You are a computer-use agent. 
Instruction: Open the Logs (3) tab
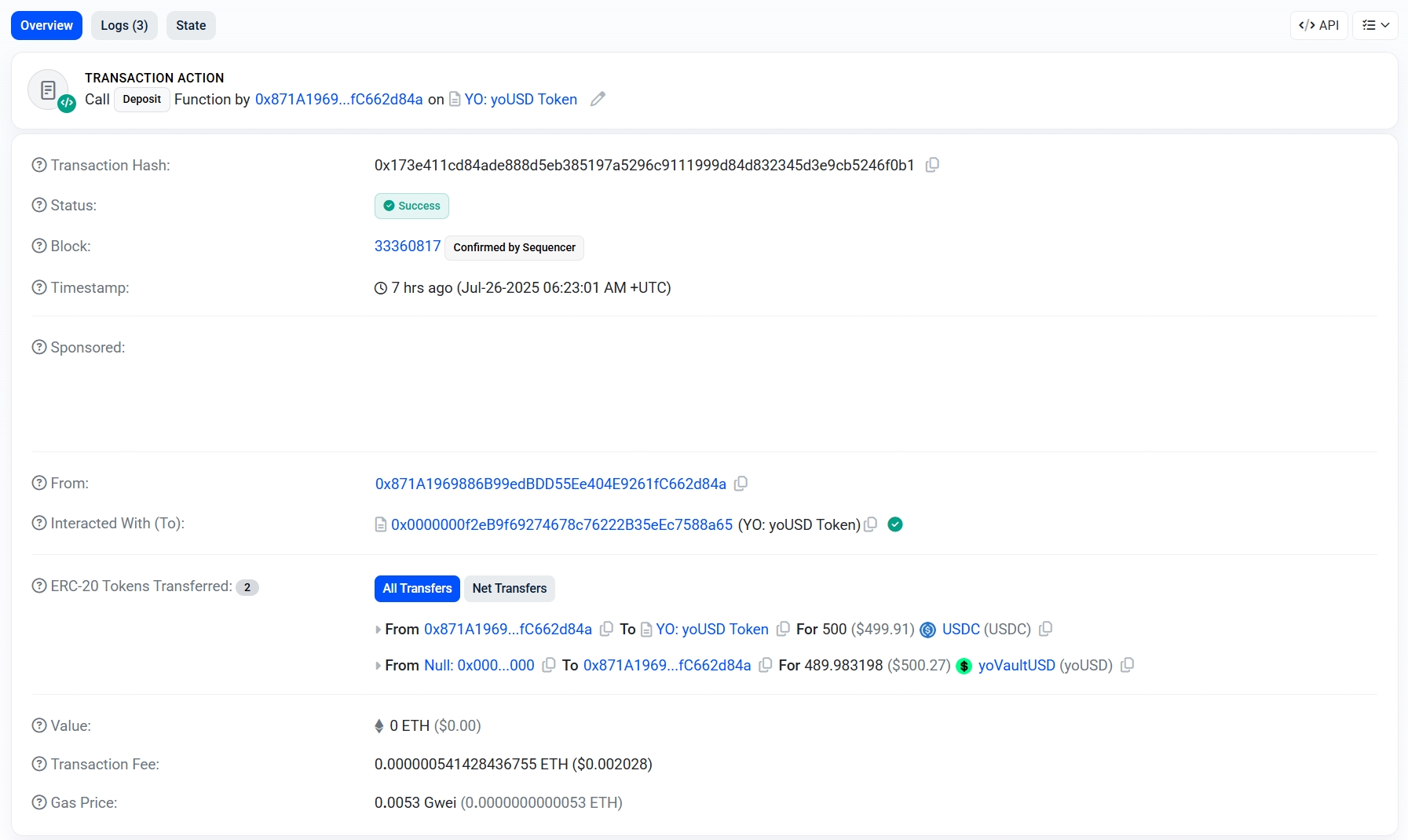[x=124, y=25]
